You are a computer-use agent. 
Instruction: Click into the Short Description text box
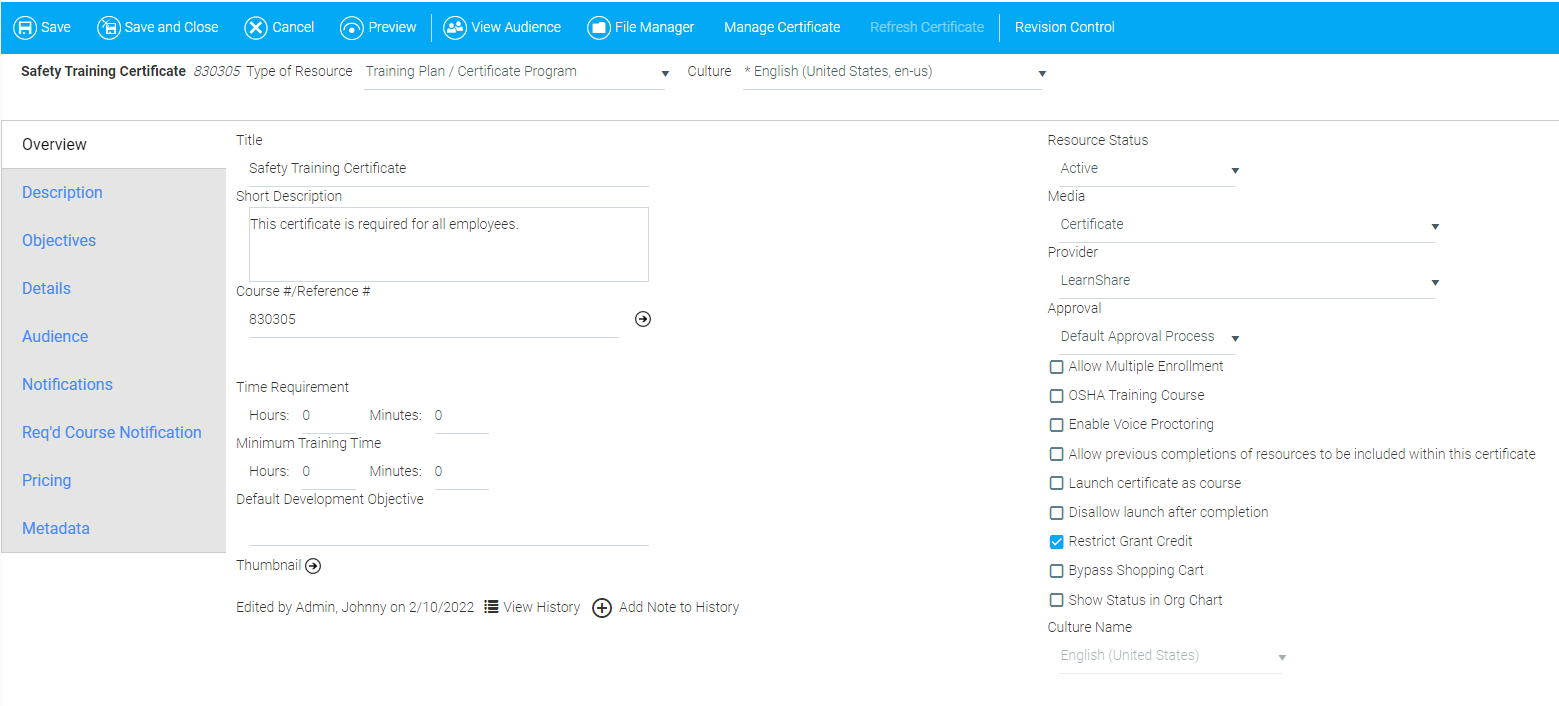pyautogui.click(x=448, y=245)
